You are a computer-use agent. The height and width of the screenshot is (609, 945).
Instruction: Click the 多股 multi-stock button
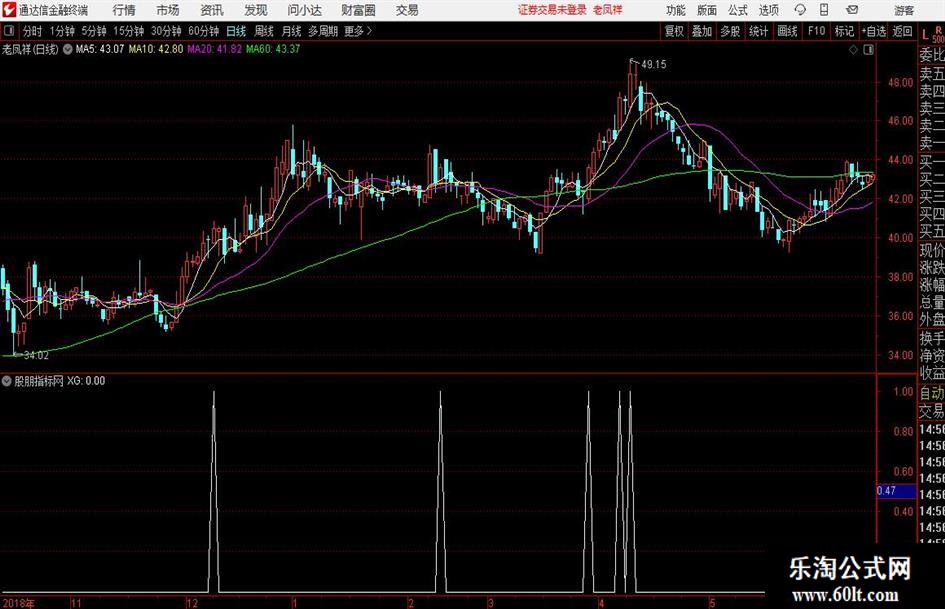730,31
